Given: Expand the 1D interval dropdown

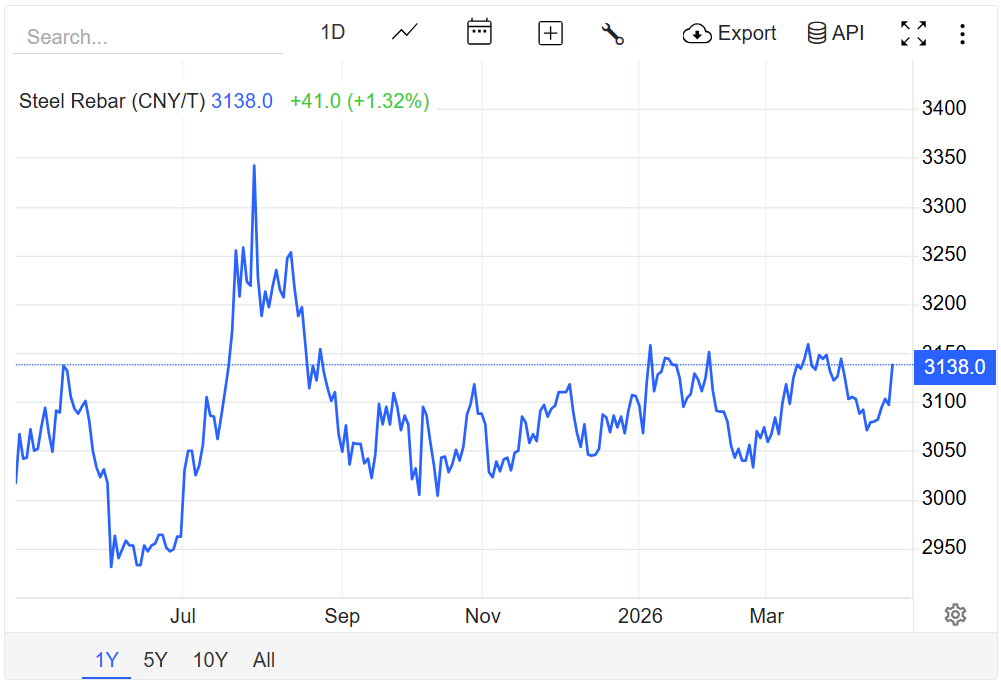Looking at the screenshot, I should point(332,33).
